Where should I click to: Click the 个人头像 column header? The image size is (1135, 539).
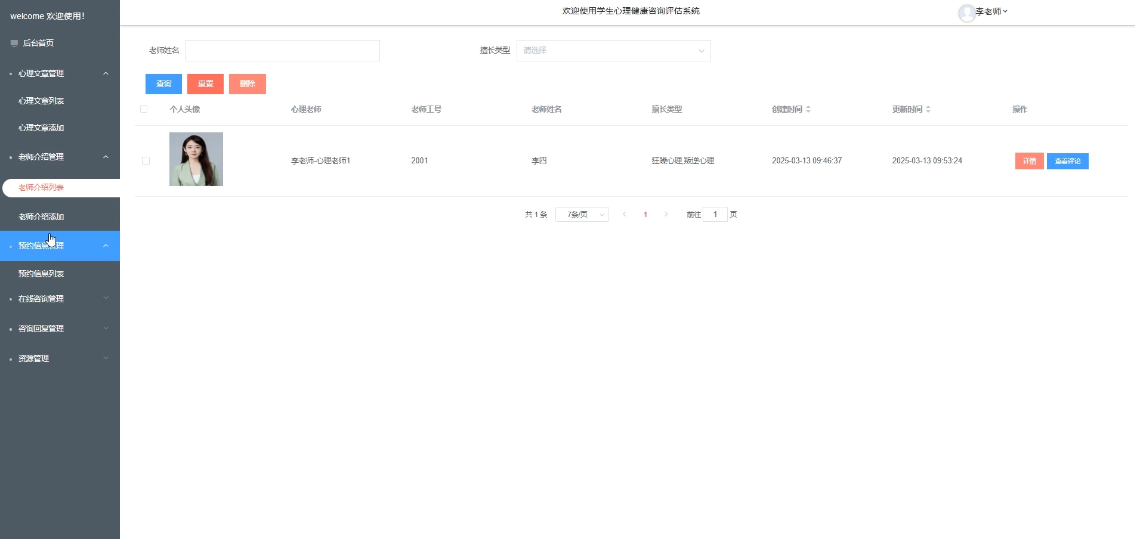(185, 109)
